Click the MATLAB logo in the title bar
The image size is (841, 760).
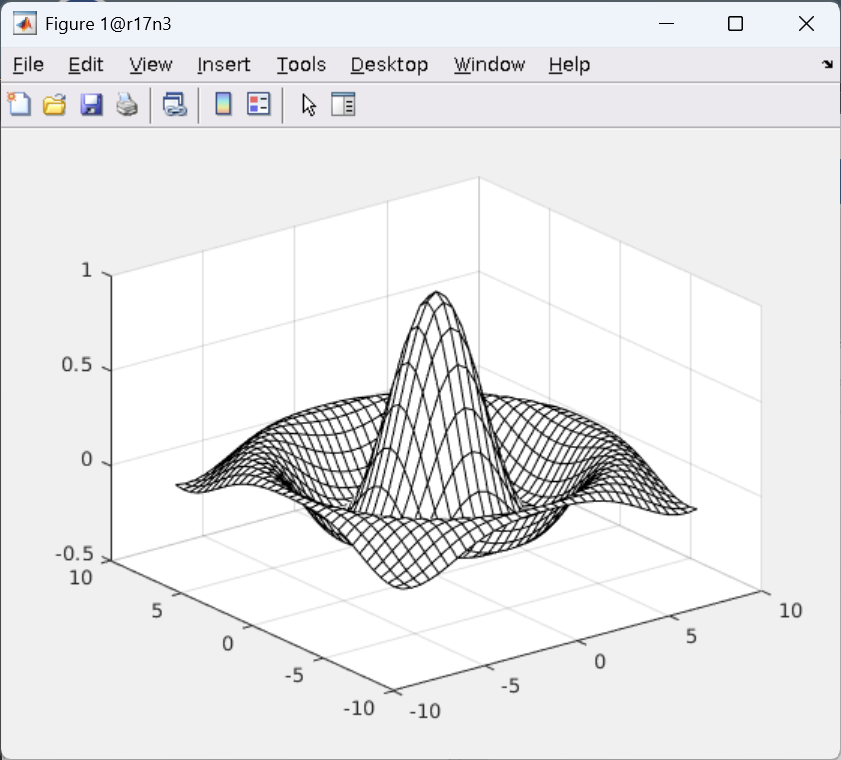click(x=24, y=24)
